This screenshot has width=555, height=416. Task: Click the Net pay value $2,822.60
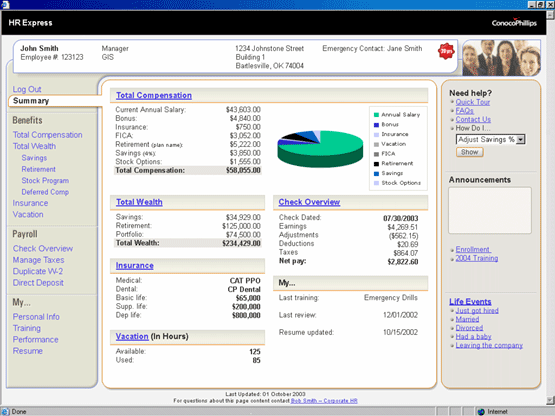click(x=402, y=262)
